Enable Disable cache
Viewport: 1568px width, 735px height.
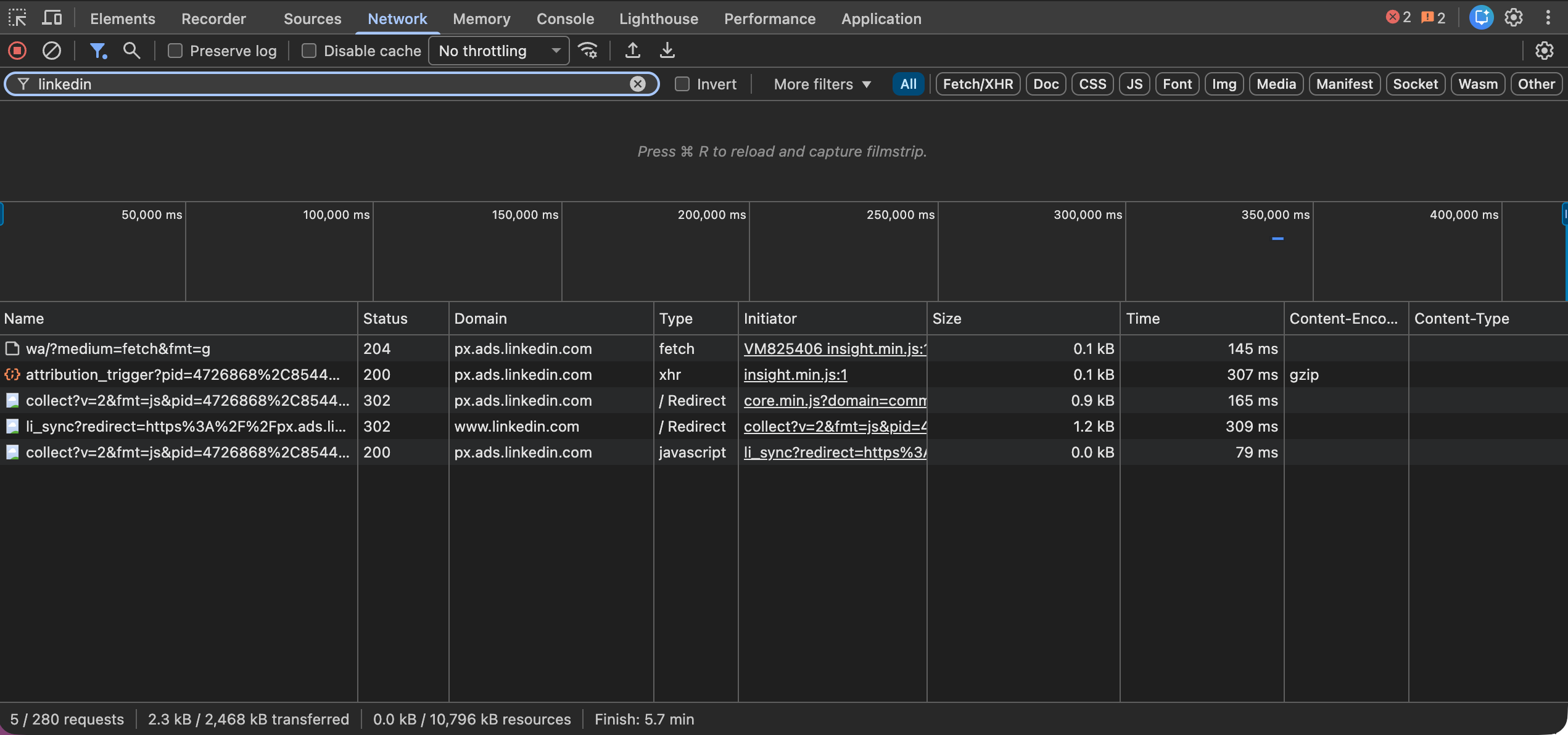point(309,51)
